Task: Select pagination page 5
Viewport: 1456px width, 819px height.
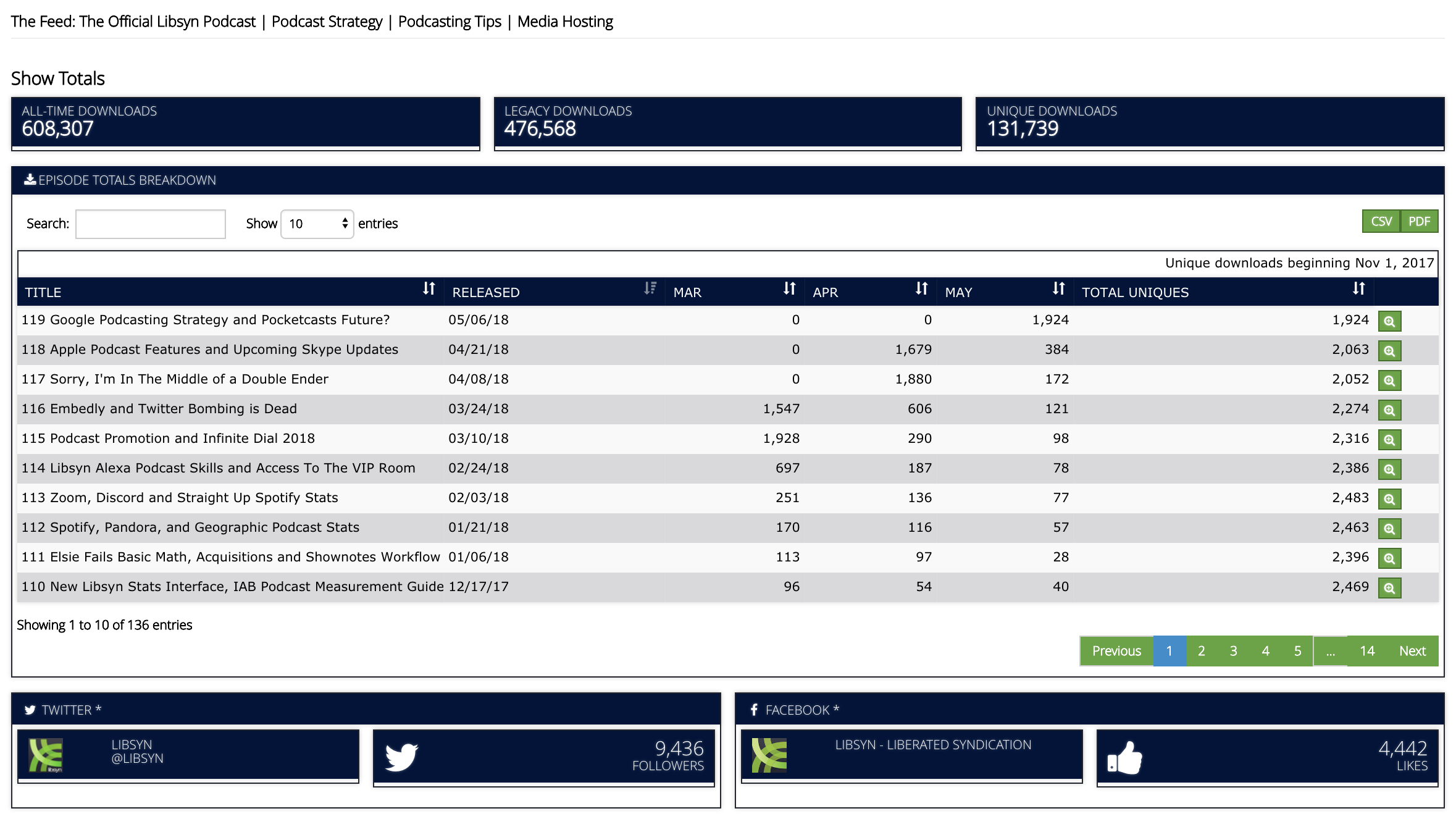Action: [x=1298, y=651]
